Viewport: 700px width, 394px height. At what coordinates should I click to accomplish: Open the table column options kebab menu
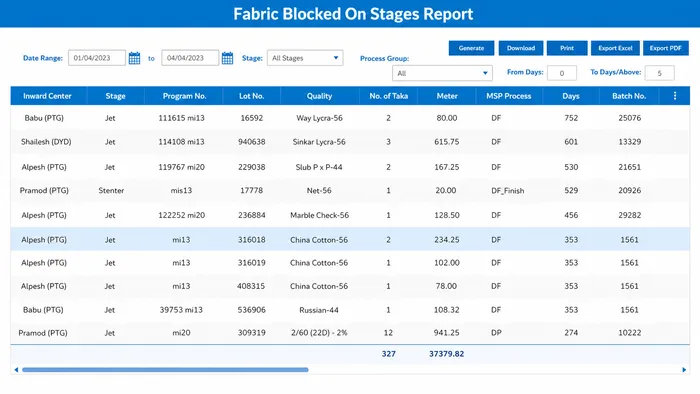point(675,96)
